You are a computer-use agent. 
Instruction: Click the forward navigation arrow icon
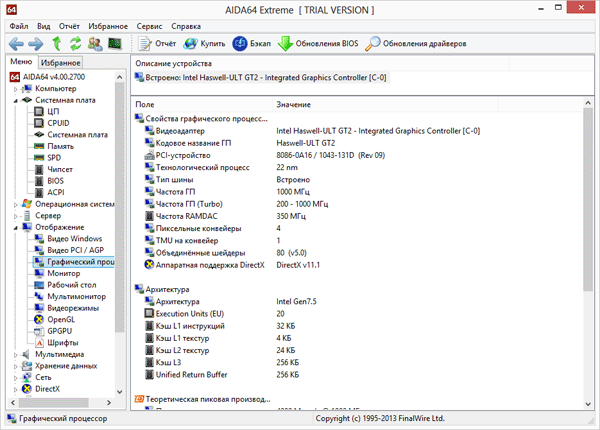click(36, 44)
